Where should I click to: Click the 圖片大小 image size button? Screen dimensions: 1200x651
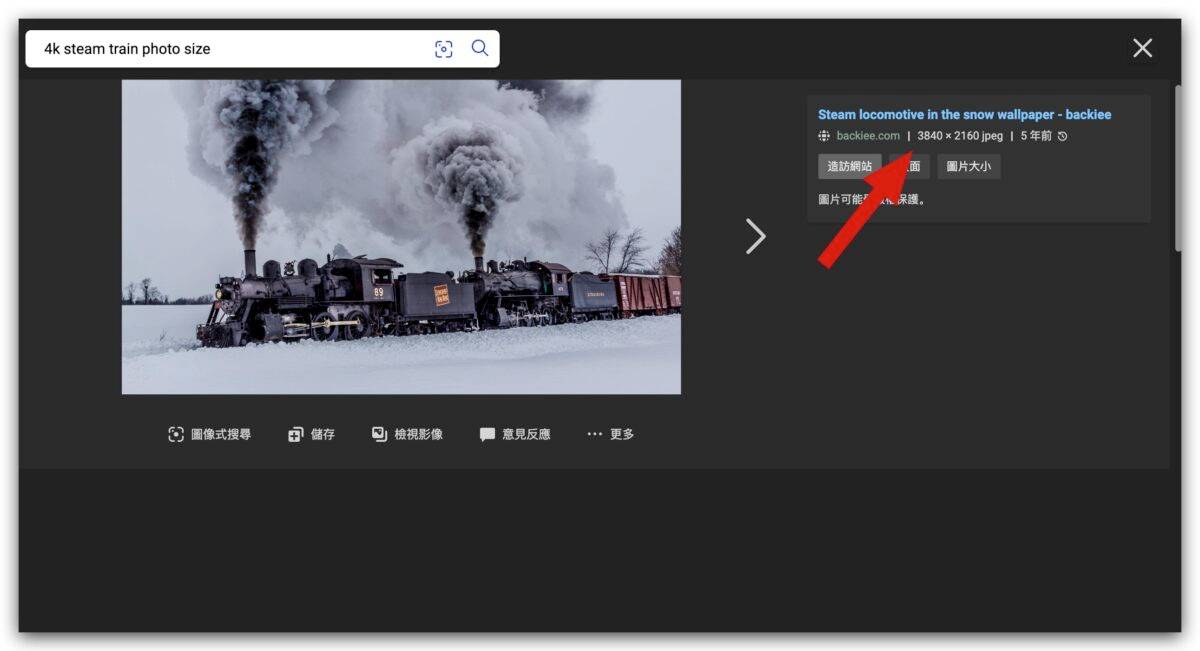[x=968, y=167]
